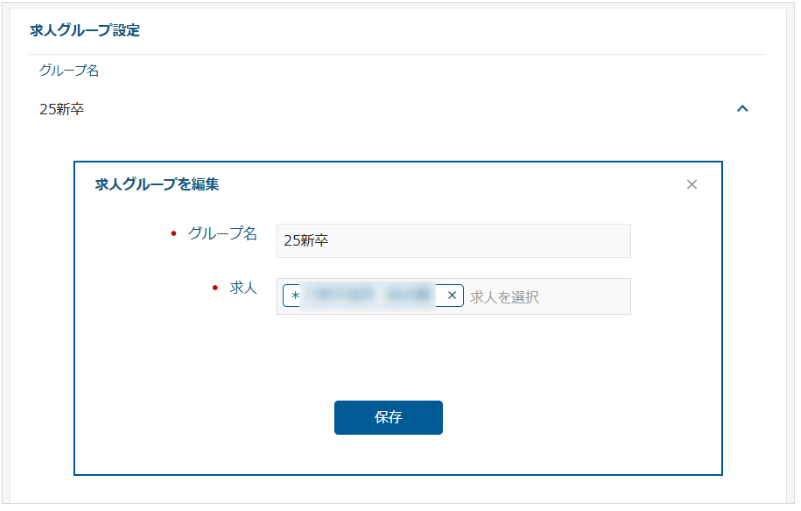The image size is (801, 511).
Task: Click the red required marker beside 求人
Action: point(215,288)
